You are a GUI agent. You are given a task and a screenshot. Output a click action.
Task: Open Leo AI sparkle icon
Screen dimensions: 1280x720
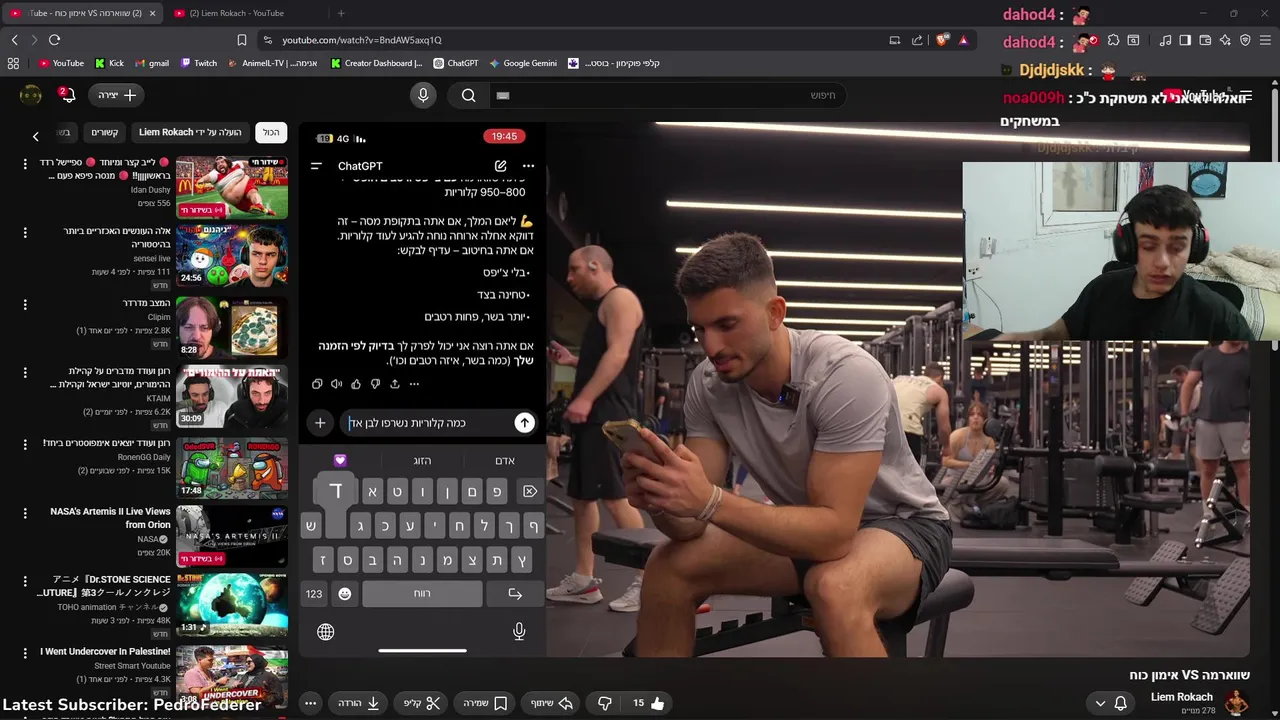click(x=1225, y=40)
